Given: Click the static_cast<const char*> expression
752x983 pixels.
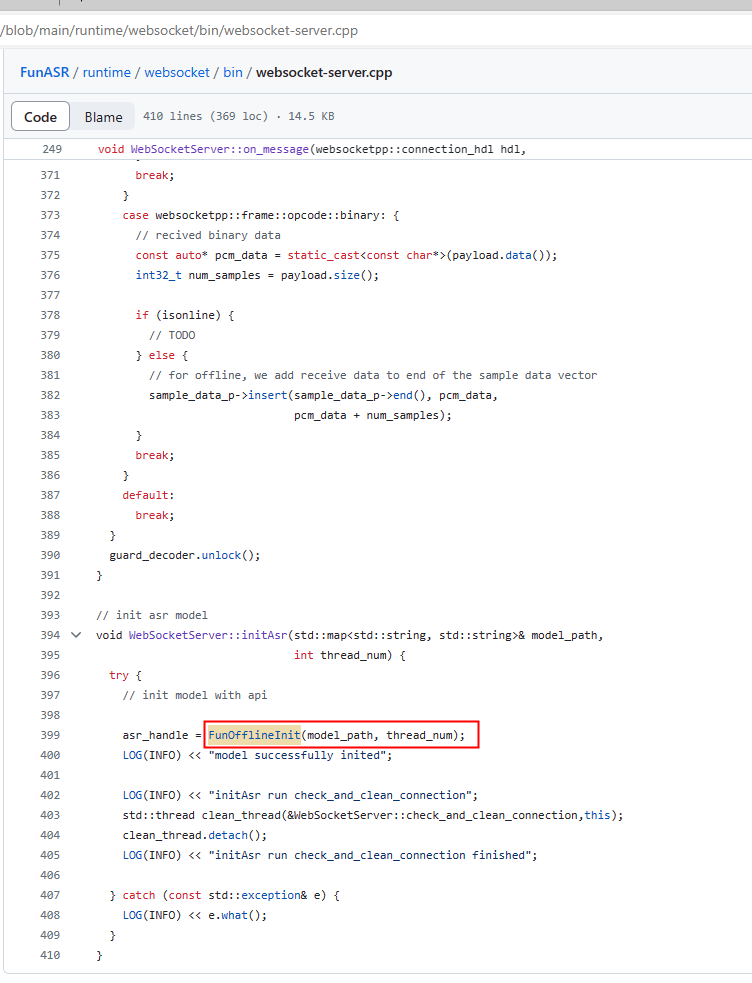Looking at the screenshot, I should coord(367,255).
